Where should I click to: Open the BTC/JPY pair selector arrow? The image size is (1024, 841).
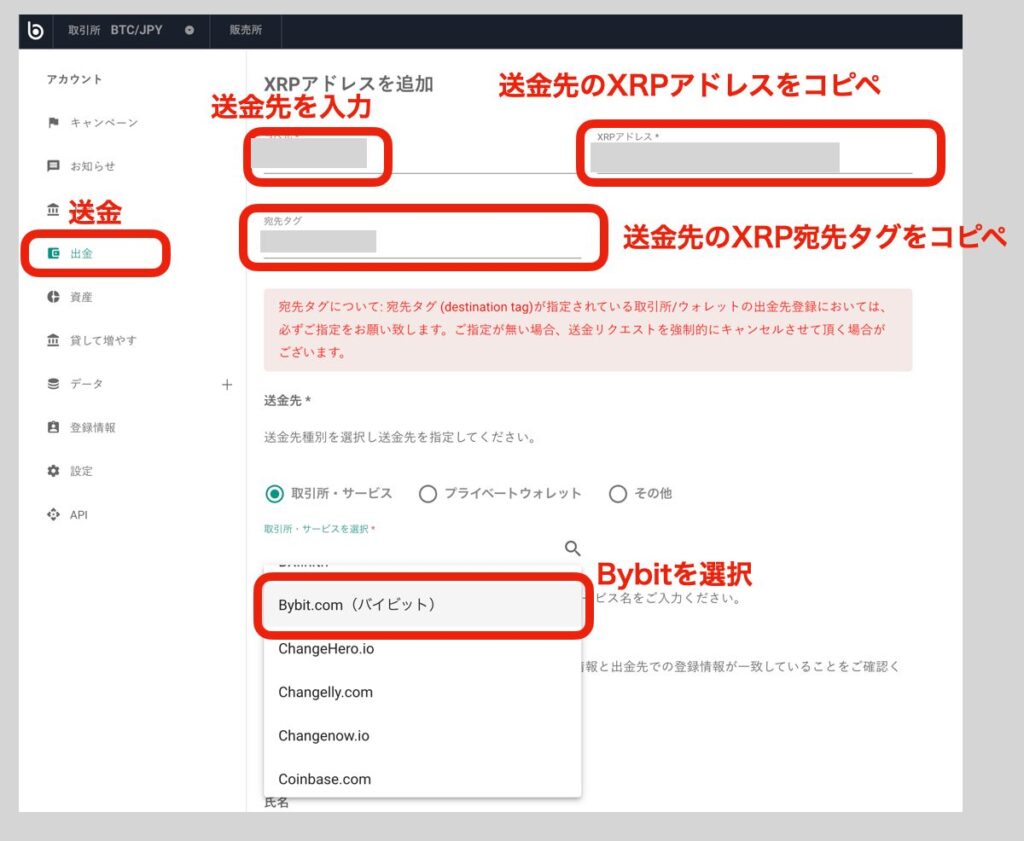click(188, 30)
